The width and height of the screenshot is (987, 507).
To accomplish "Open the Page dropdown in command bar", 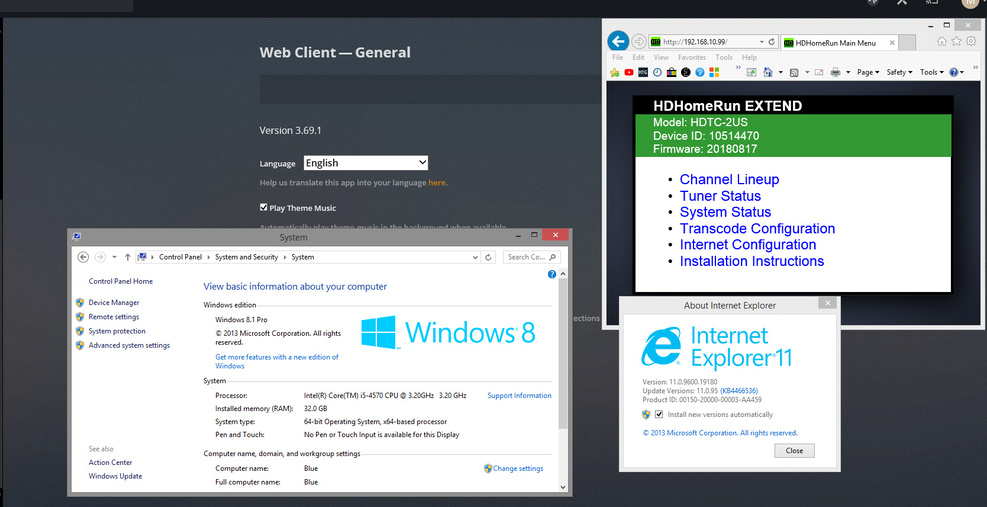I will (x=868, y=72).
